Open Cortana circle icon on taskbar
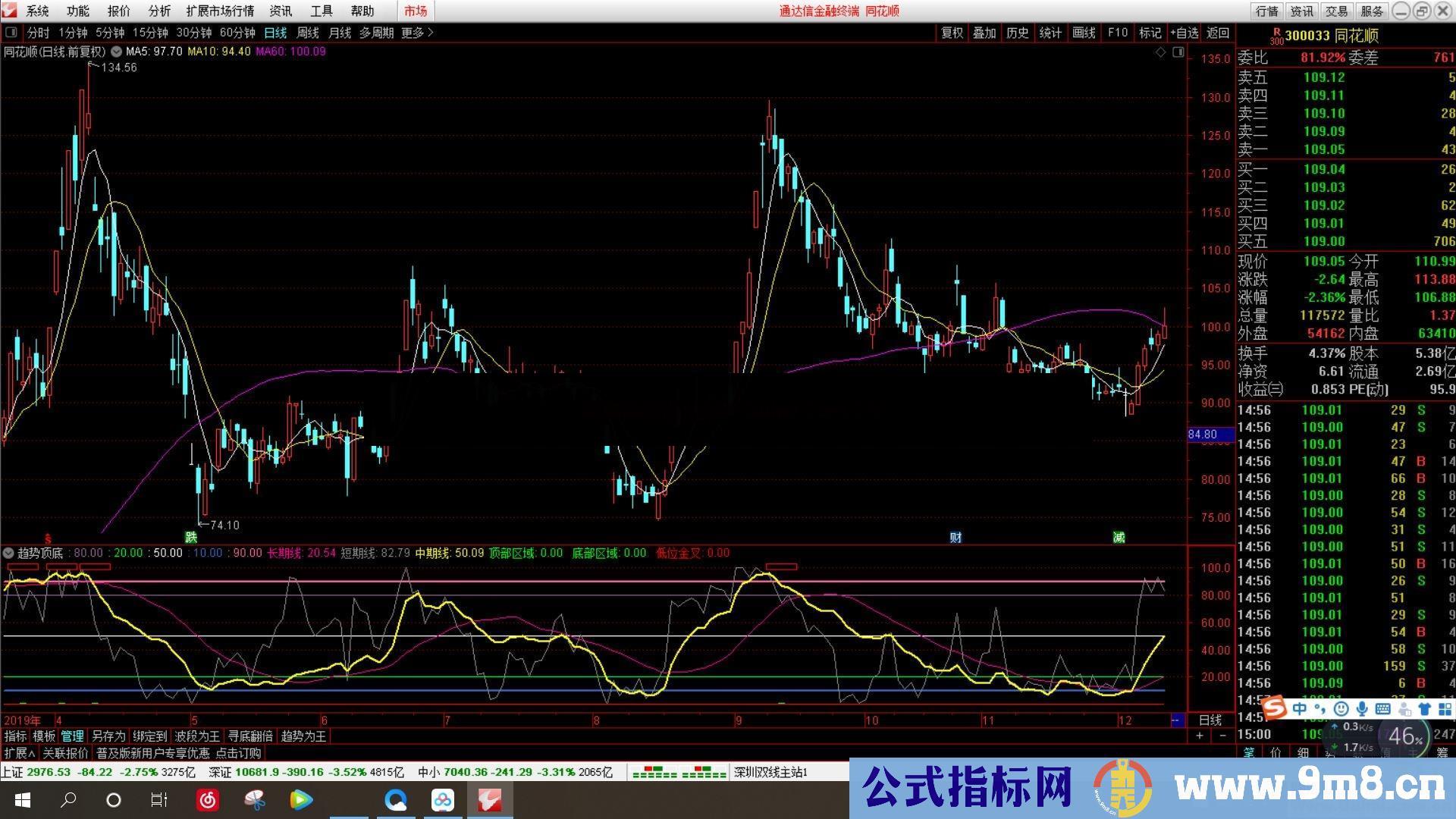Viewport: 1456px width, 819px height. coord(114,800)
